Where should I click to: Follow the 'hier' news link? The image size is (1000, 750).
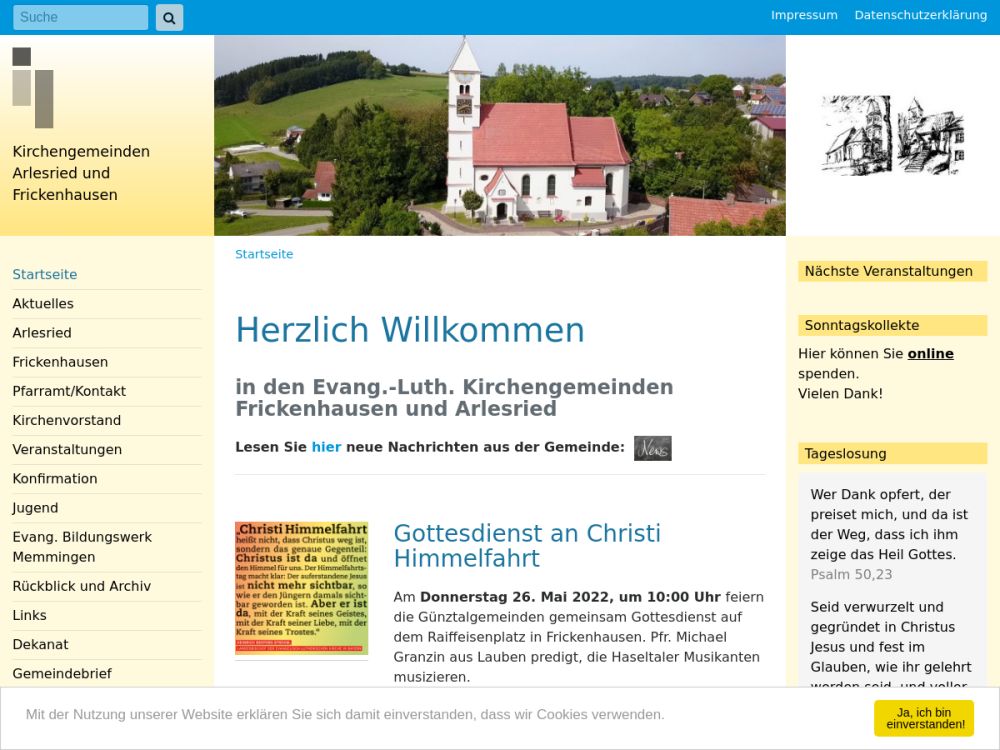click(326, 447)
